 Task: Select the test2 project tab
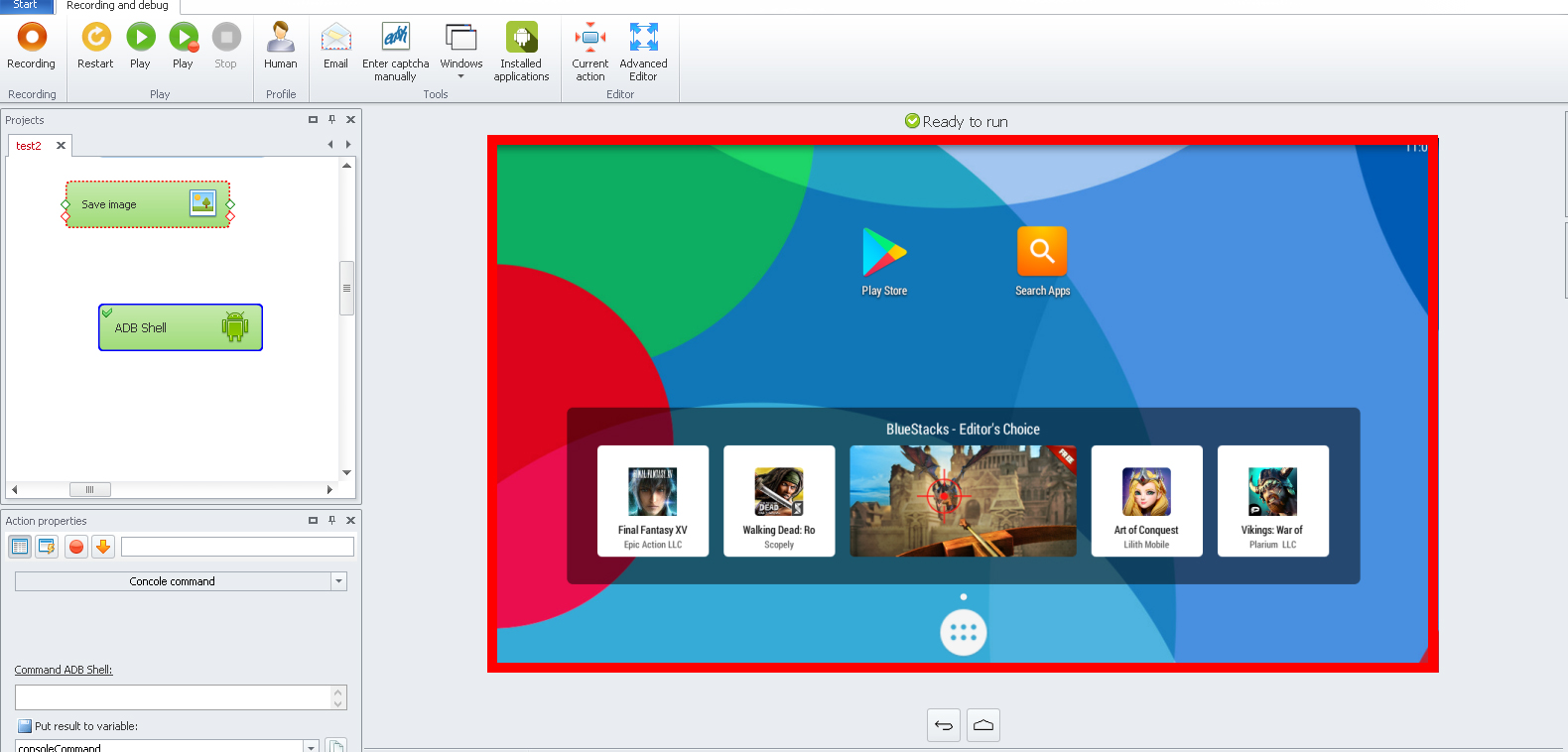pyautogui.click(x=29, y=146)
